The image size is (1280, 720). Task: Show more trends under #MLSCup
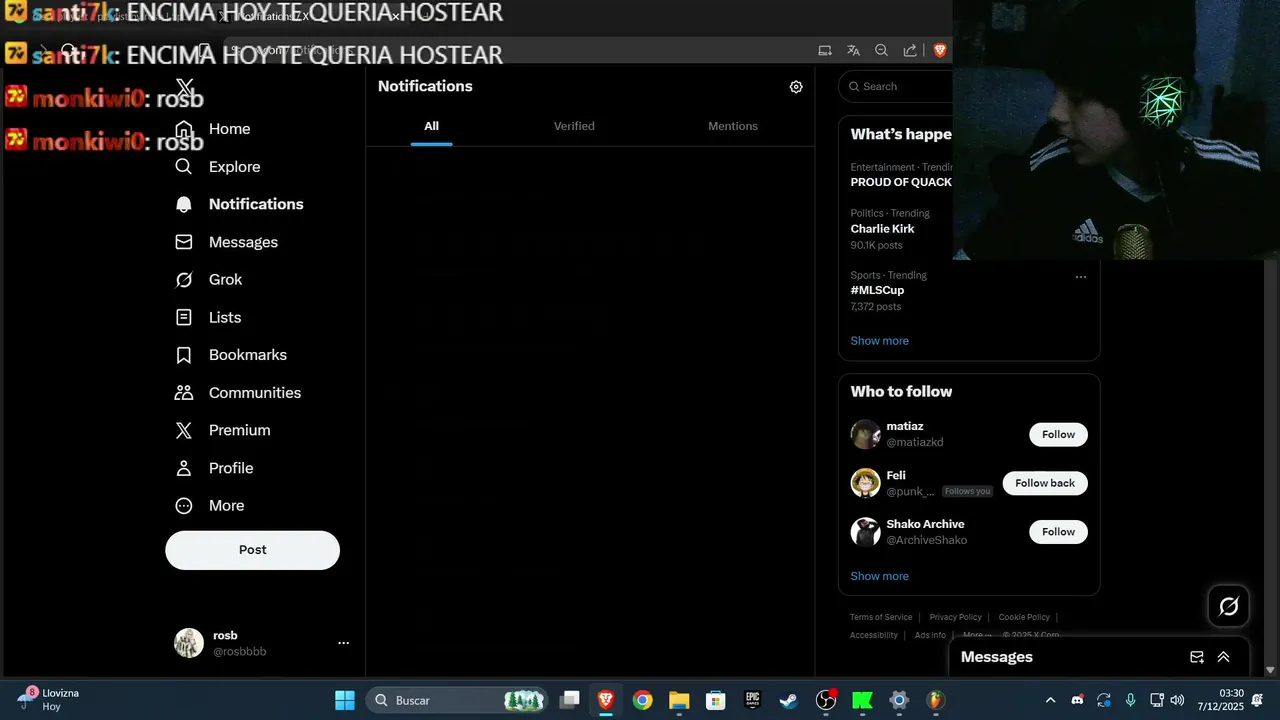pyautogui.click(x=879, y=341)
